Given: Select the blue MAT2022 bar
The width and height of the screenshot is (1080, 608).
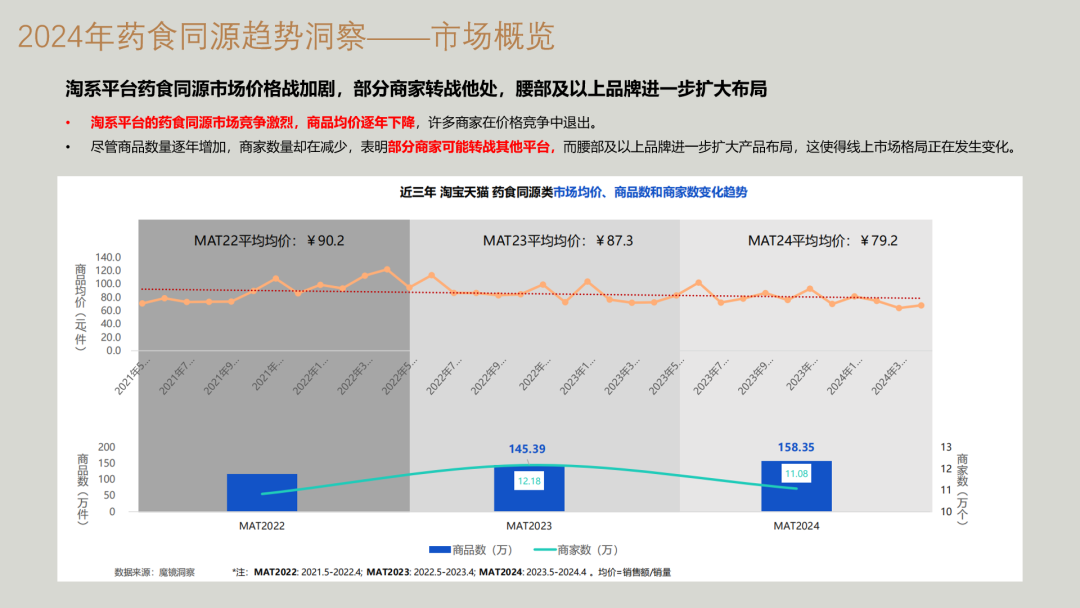Looking at the screenshot, I should [262, 493].
